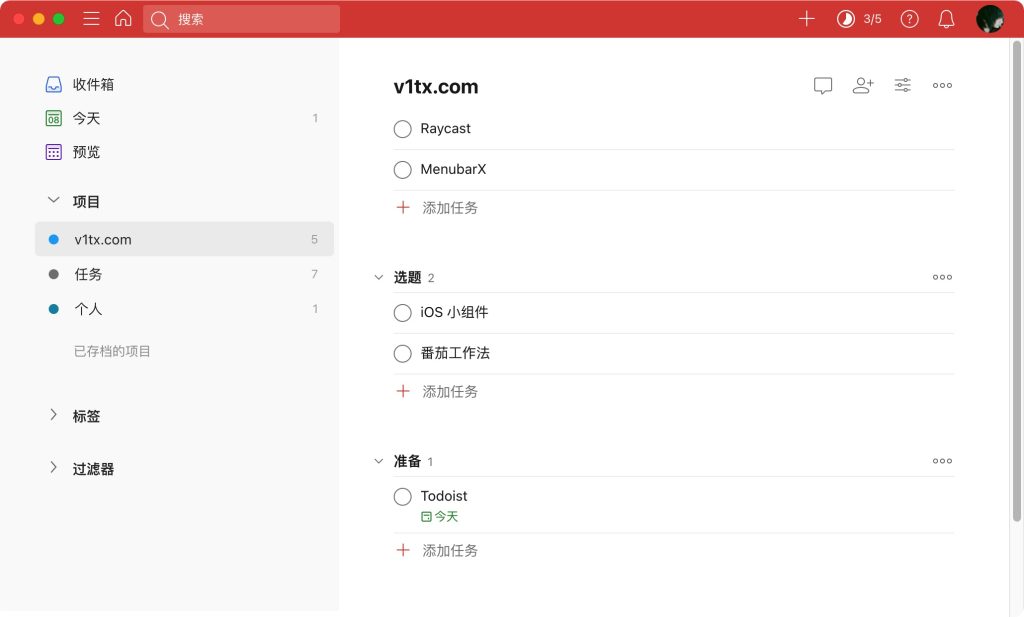This screenshot has height=617, width=1024.
Task: Expand the 标签 labels section
Action: point(54,415)
